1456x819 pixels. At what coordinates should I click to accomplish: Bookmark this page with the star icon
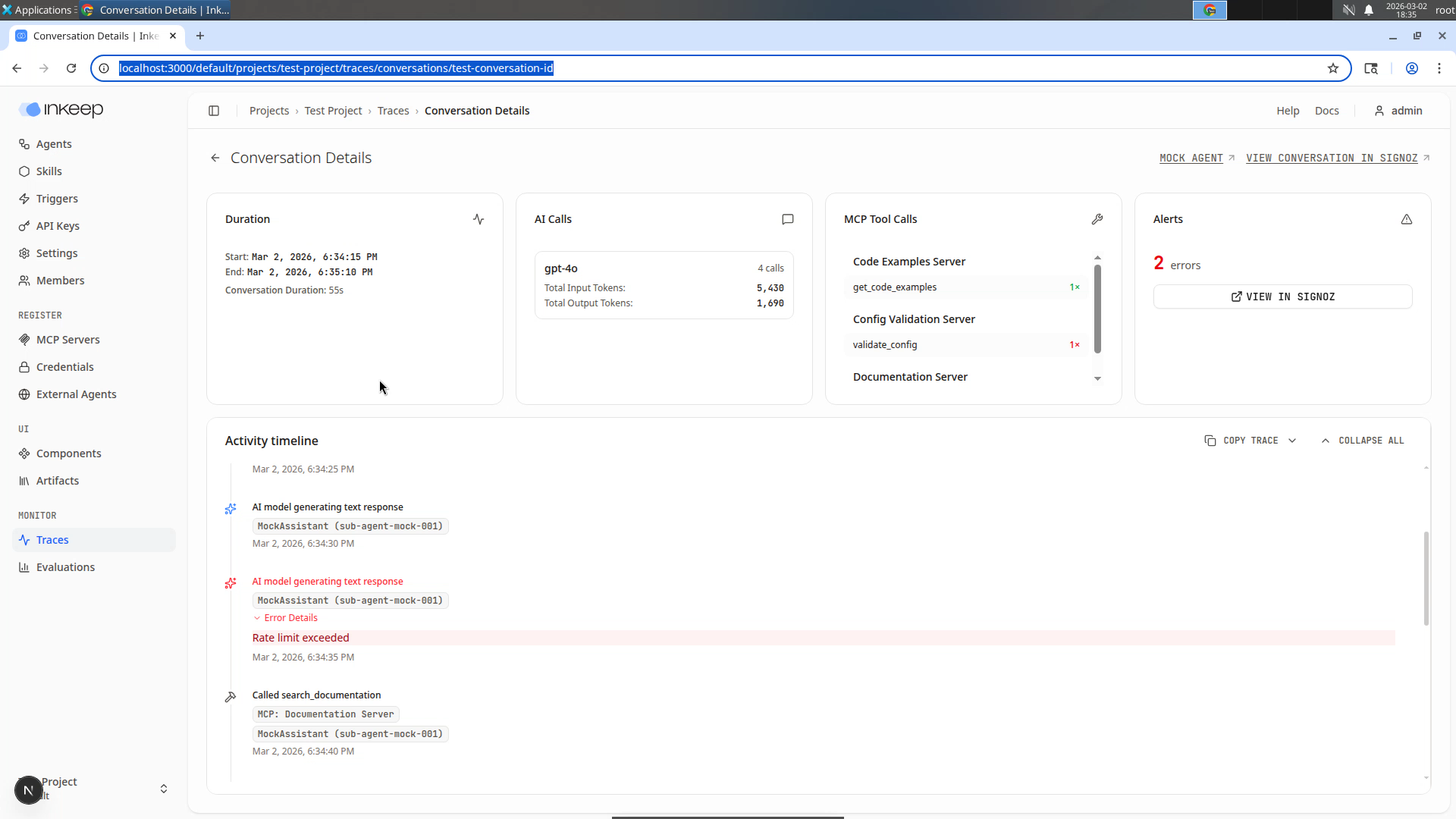coord(1333,68)
